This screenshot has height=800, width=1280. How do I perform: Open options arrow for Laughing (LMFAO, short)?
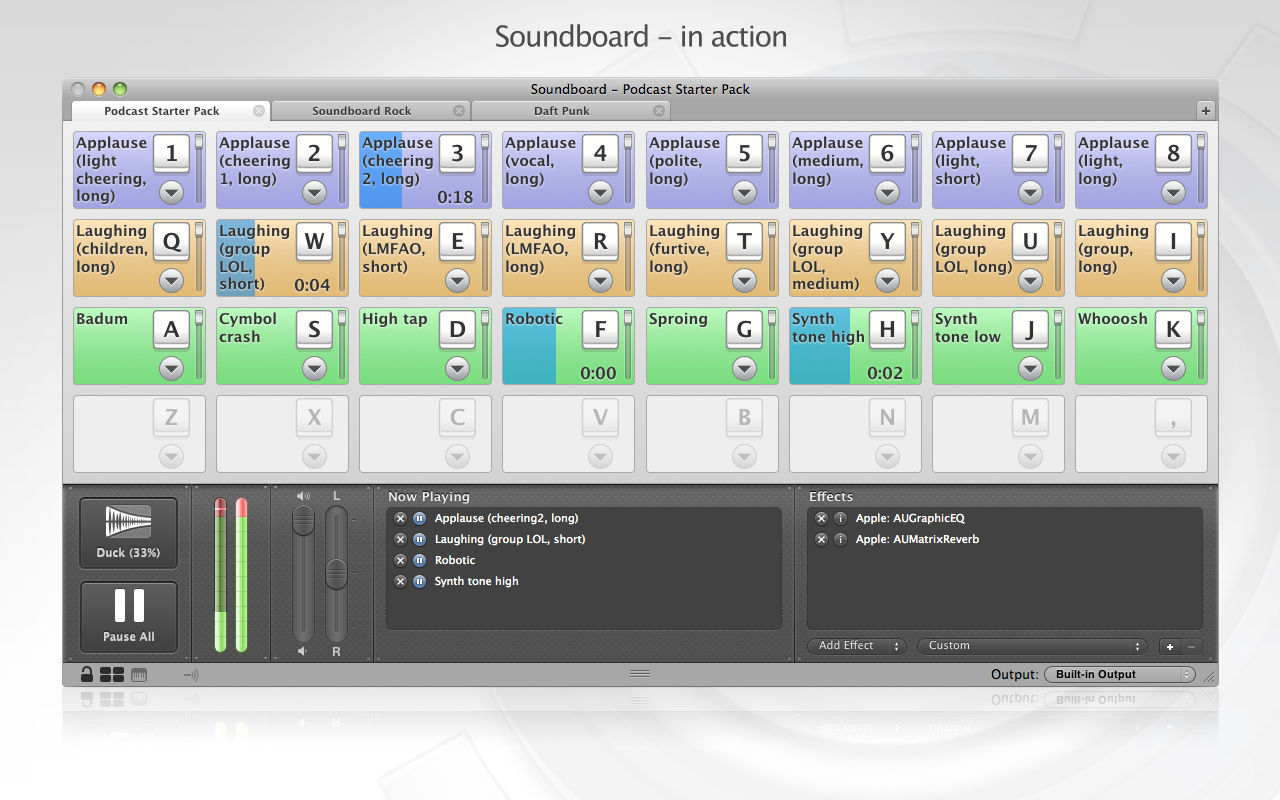pyautogui.click(x=457, y=280)
